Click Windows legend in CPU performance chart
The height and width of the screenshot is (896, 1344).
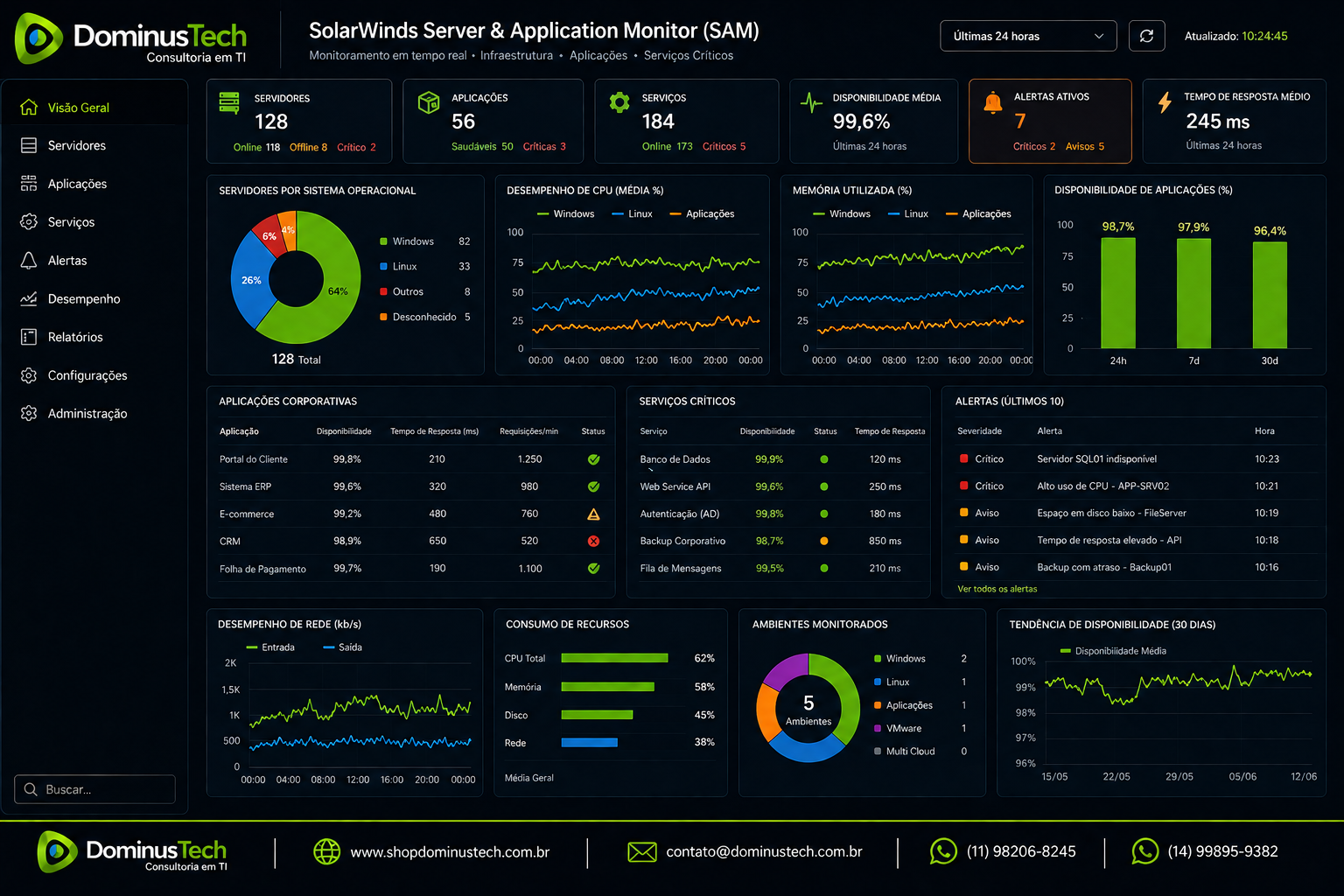point(565,213)
